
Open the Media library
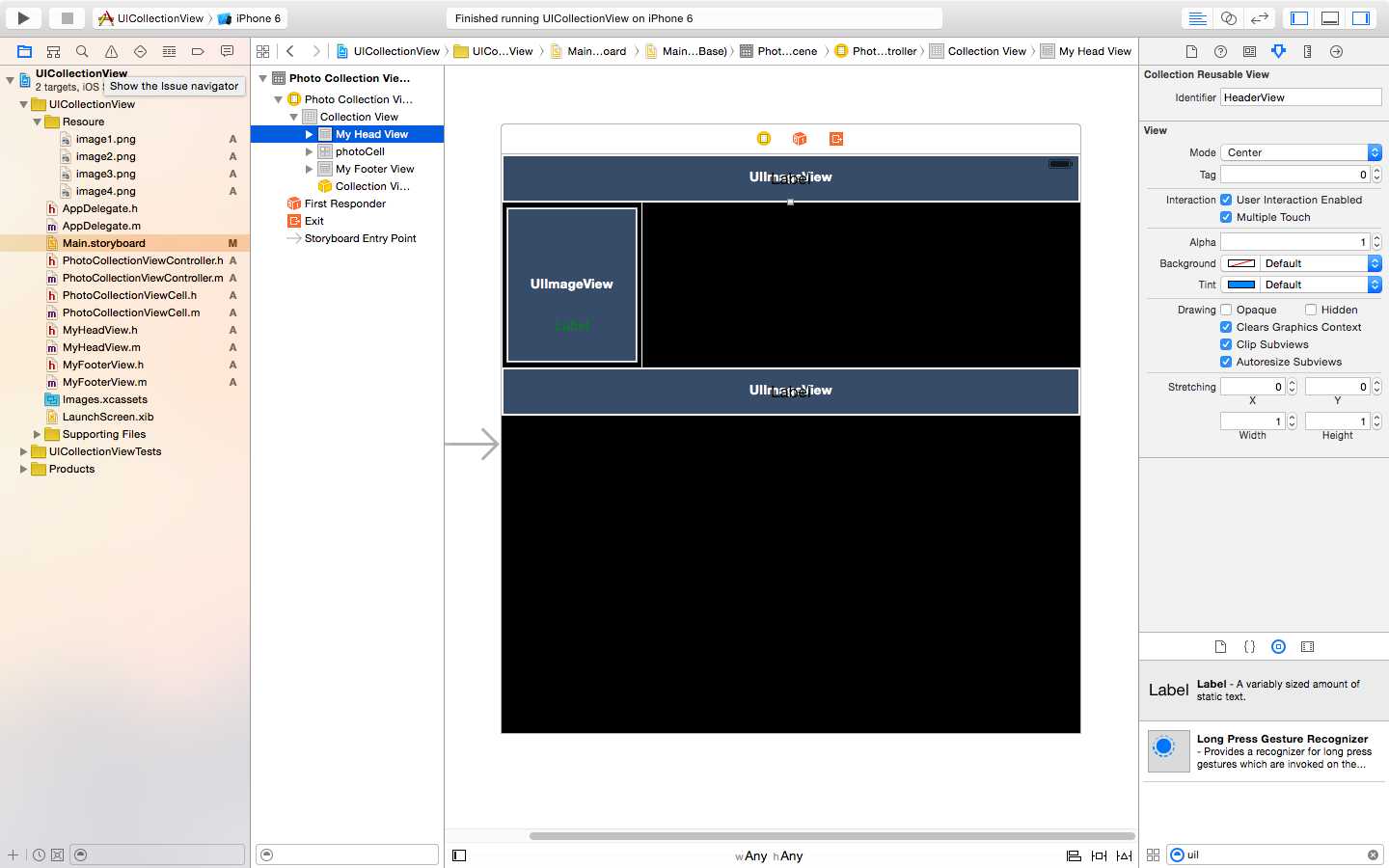1307,647
